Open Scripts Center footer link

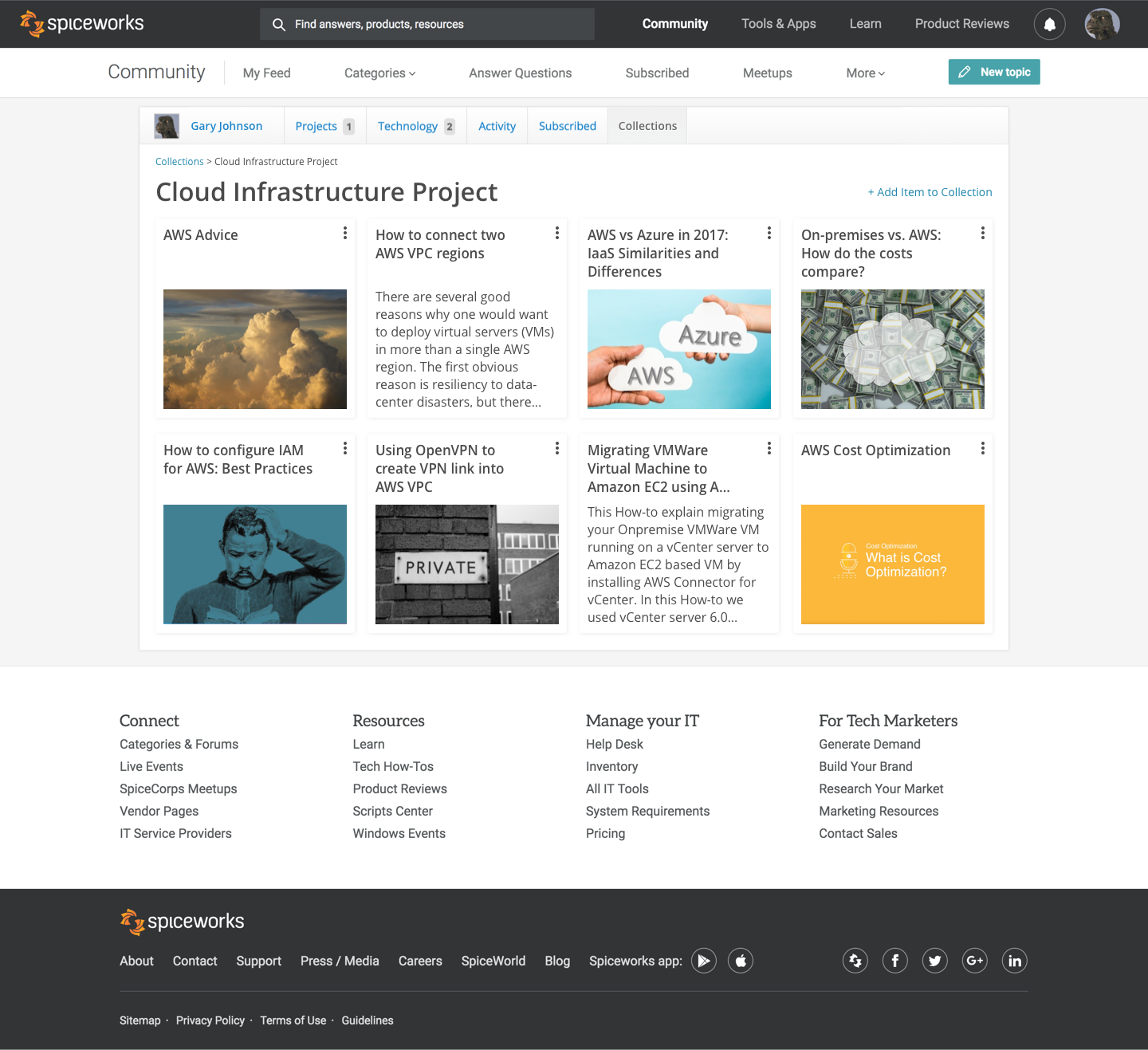point(392,811)
